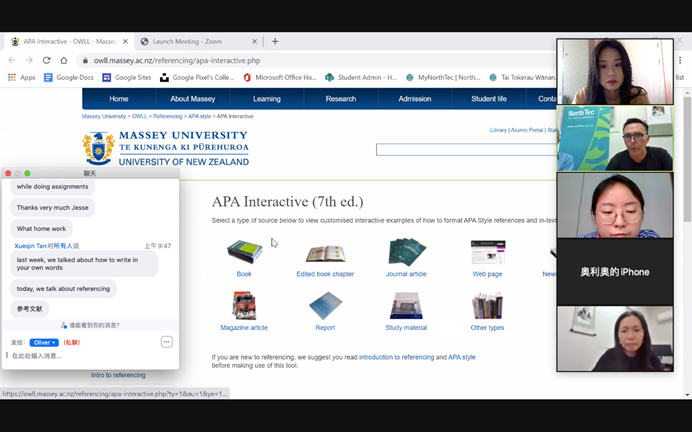
Task: Click the Edited book chapter icon
Action: pos(325,254)
